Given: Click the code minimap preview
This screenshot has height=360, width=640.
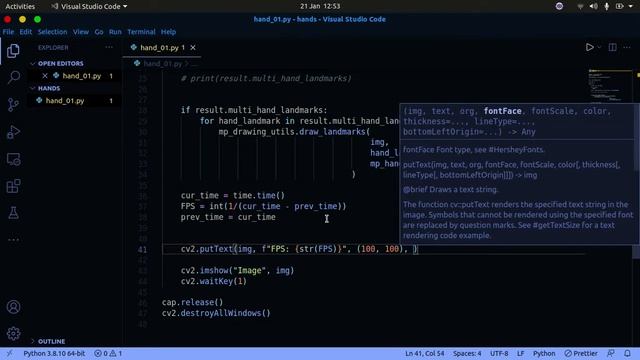Looking at the screenshot, I should [610, 86].
